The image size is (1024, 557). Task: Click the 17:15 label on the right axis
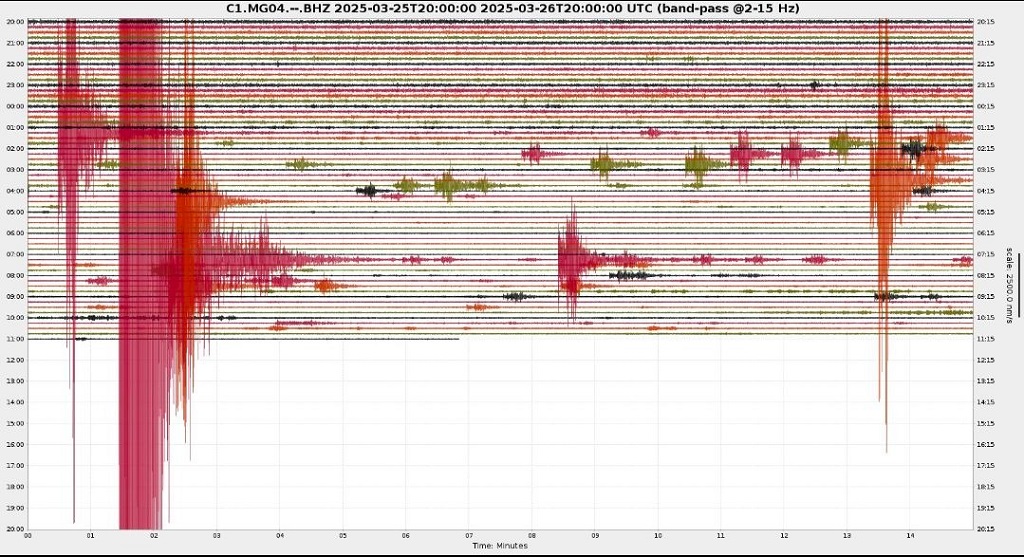985,466
